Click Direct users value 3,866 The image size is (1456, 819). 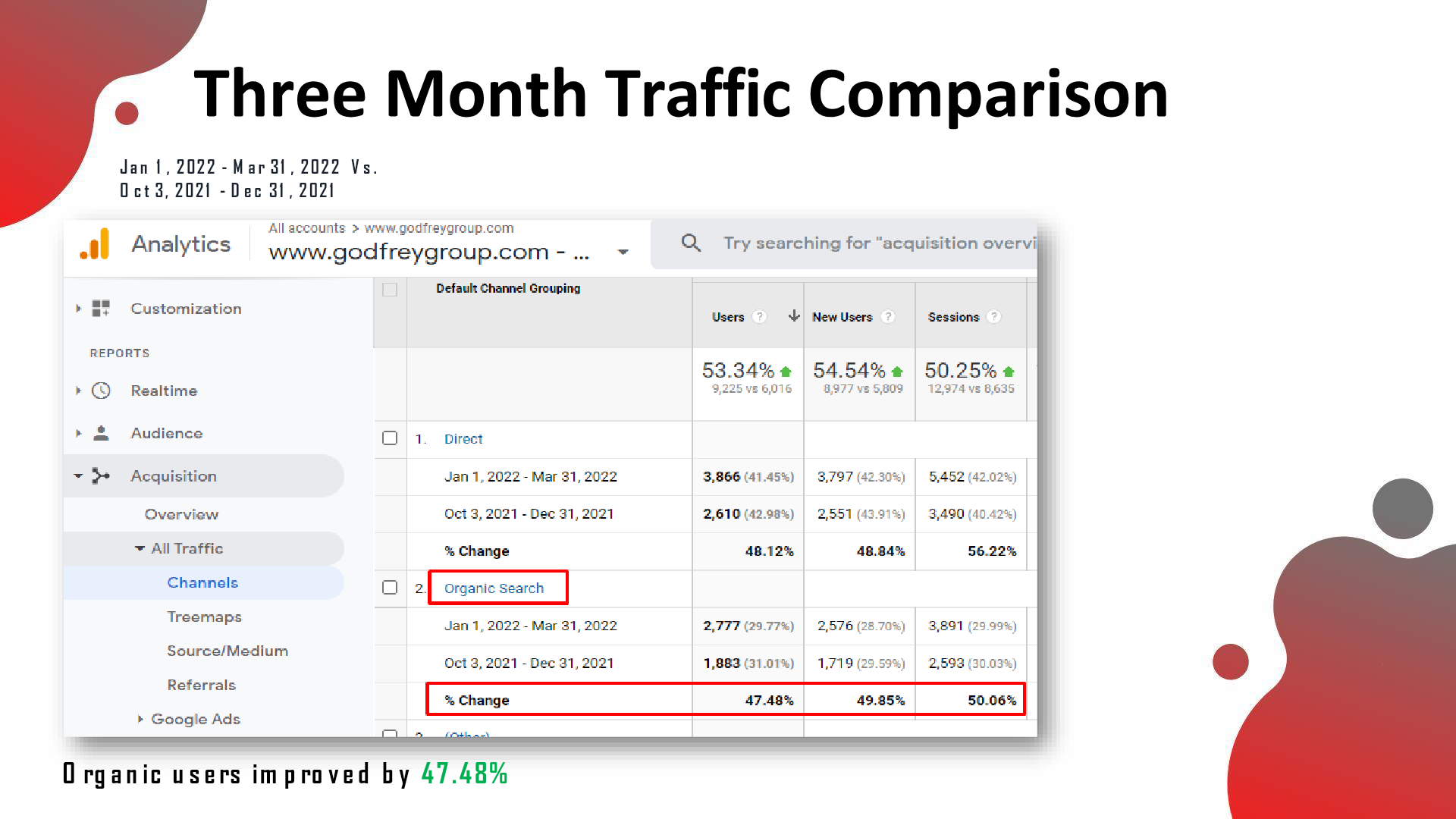(x=721, y=477)
